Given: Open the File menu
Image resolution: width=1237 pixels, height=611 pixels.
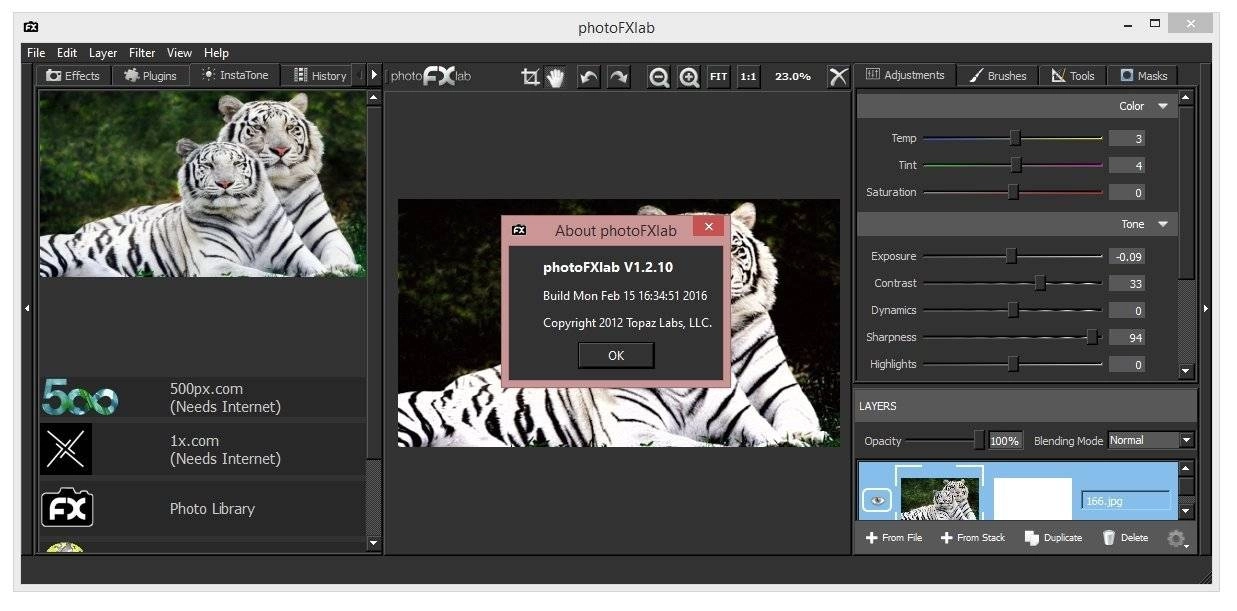Looking at the screenshot, I should pyautogui.click(x=36, y=53).
